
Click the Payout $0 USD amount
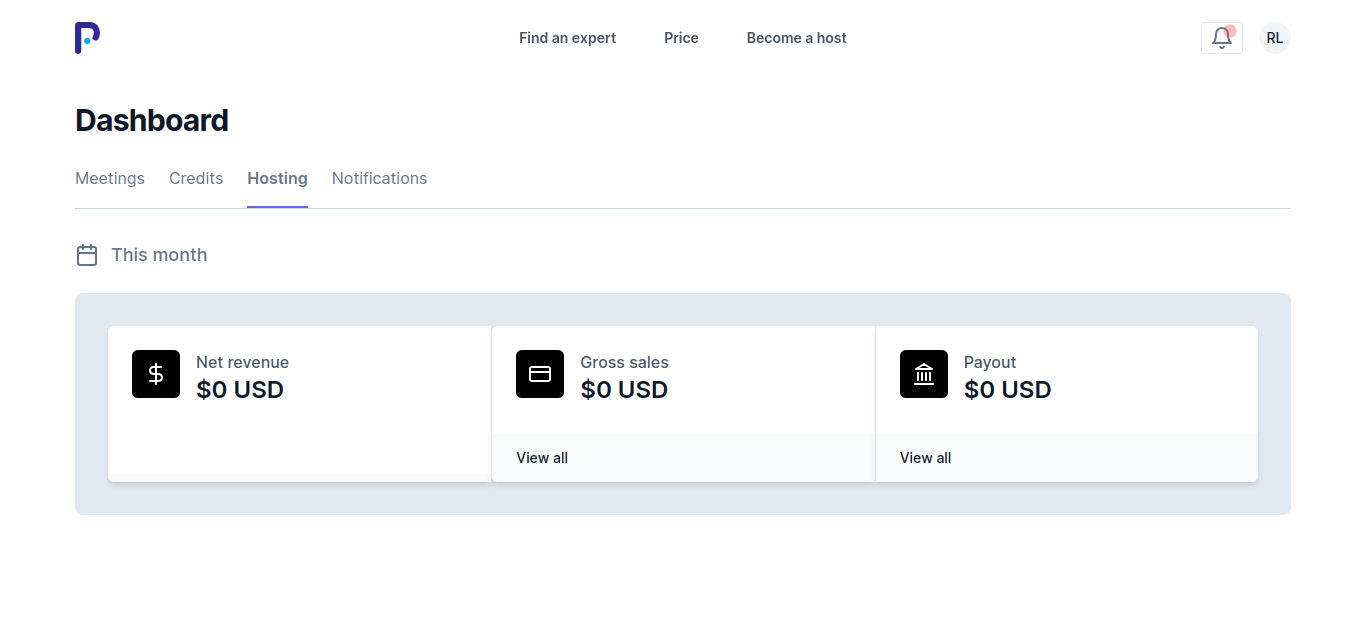coord(1008,390)
